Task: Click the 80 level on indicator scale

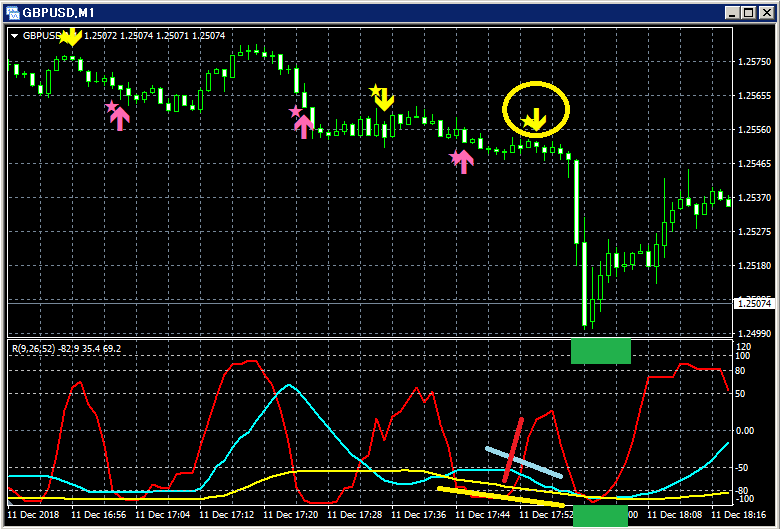Action: (740, 371)
